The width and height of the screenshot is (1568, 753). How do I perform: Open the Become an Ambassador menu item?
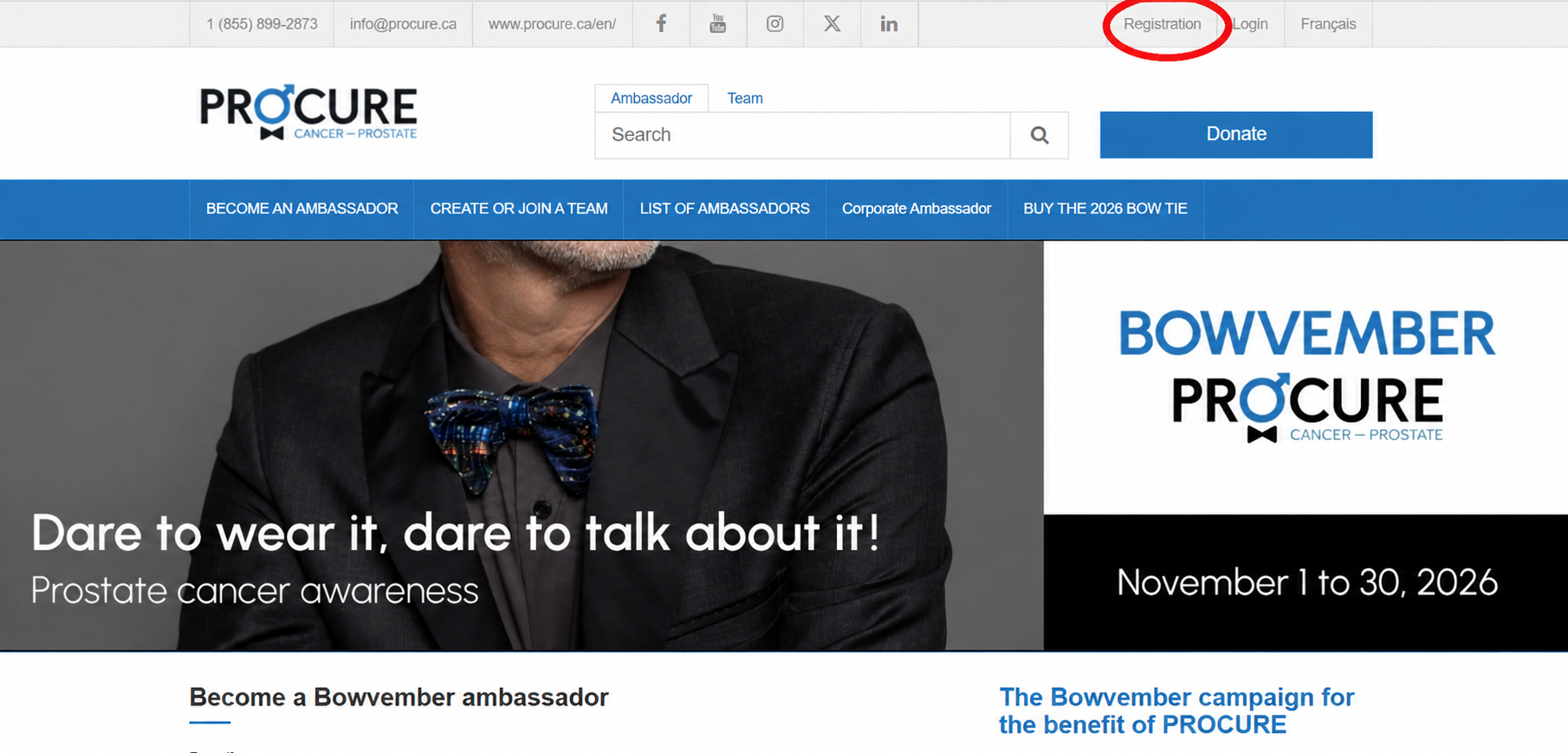pyautogui.click(x=302, y=209)
